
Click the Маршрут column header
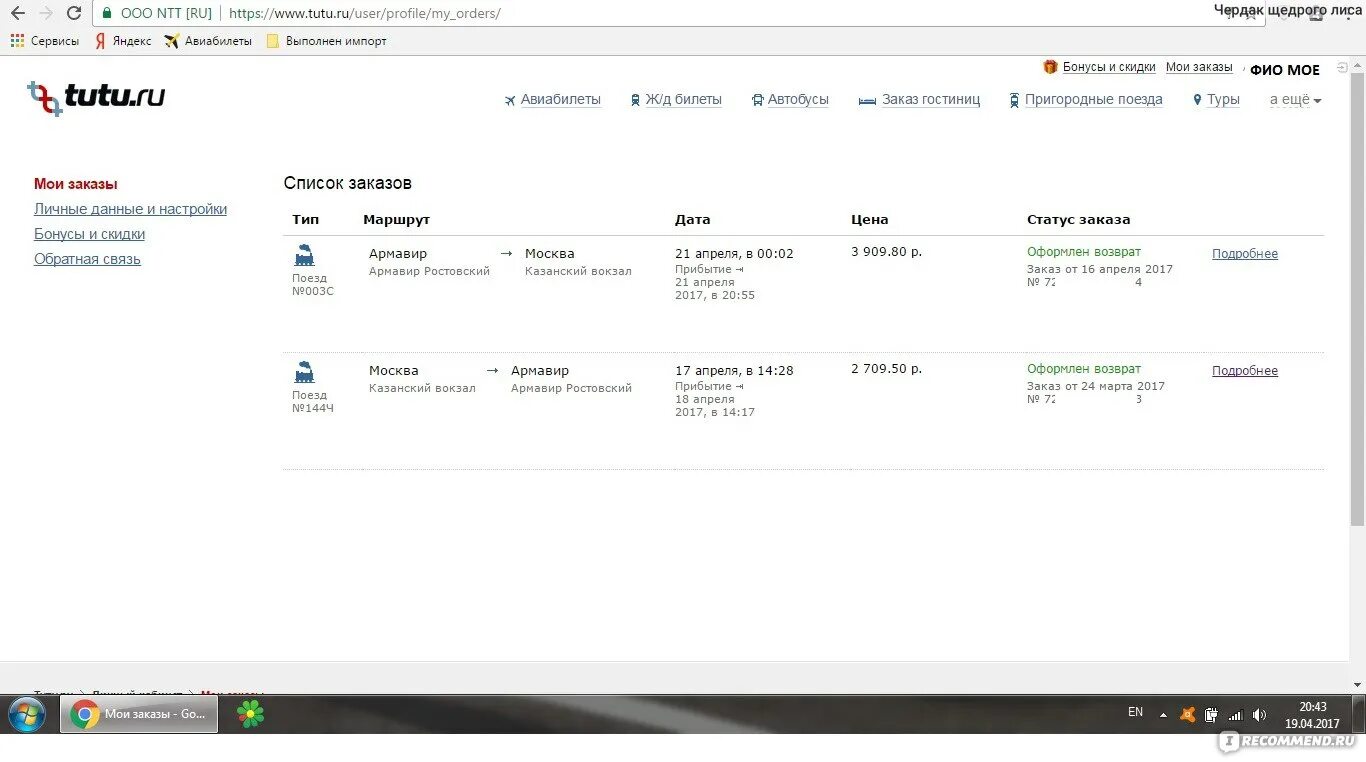pos(396,220)
